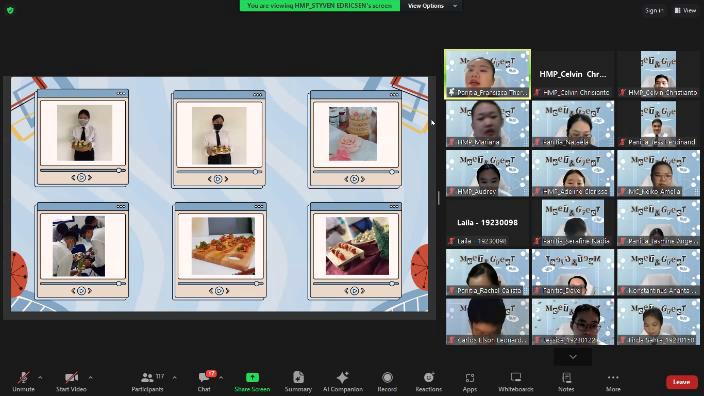Open the meeting Summary
The height and width of the screenshot is (396, 704).
pyautogui.click(x=298, y=382)
